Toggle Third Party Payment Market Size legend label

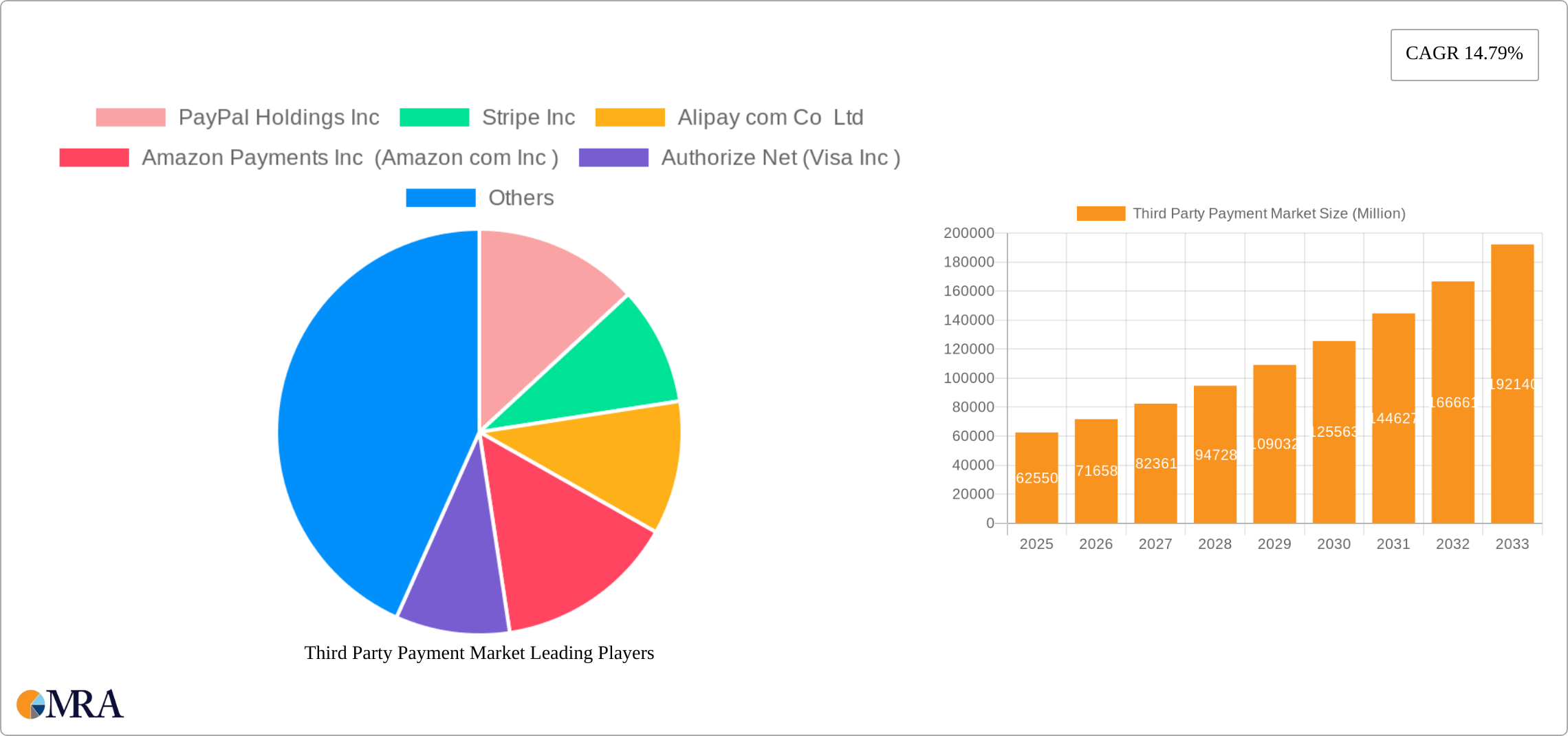point(1269,213)
